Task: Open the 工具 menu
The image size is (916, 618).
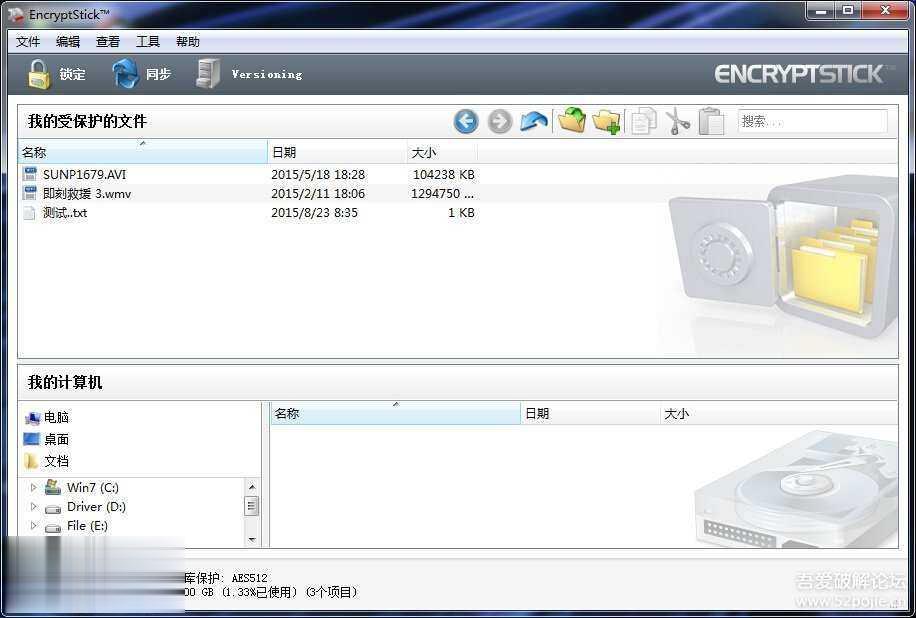Action: click(148, 41)
